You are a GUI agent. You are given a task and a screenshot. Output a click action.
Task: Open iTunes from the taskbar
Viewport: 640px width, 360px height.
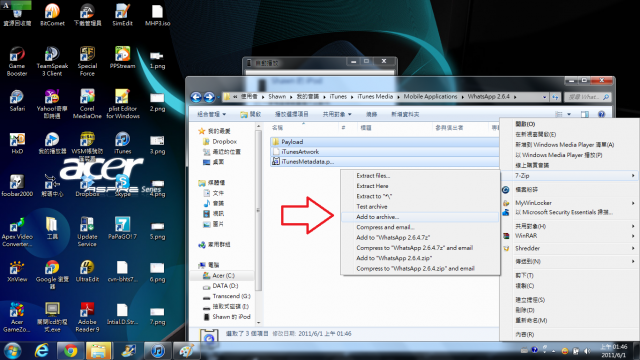(x=157, y=351)
